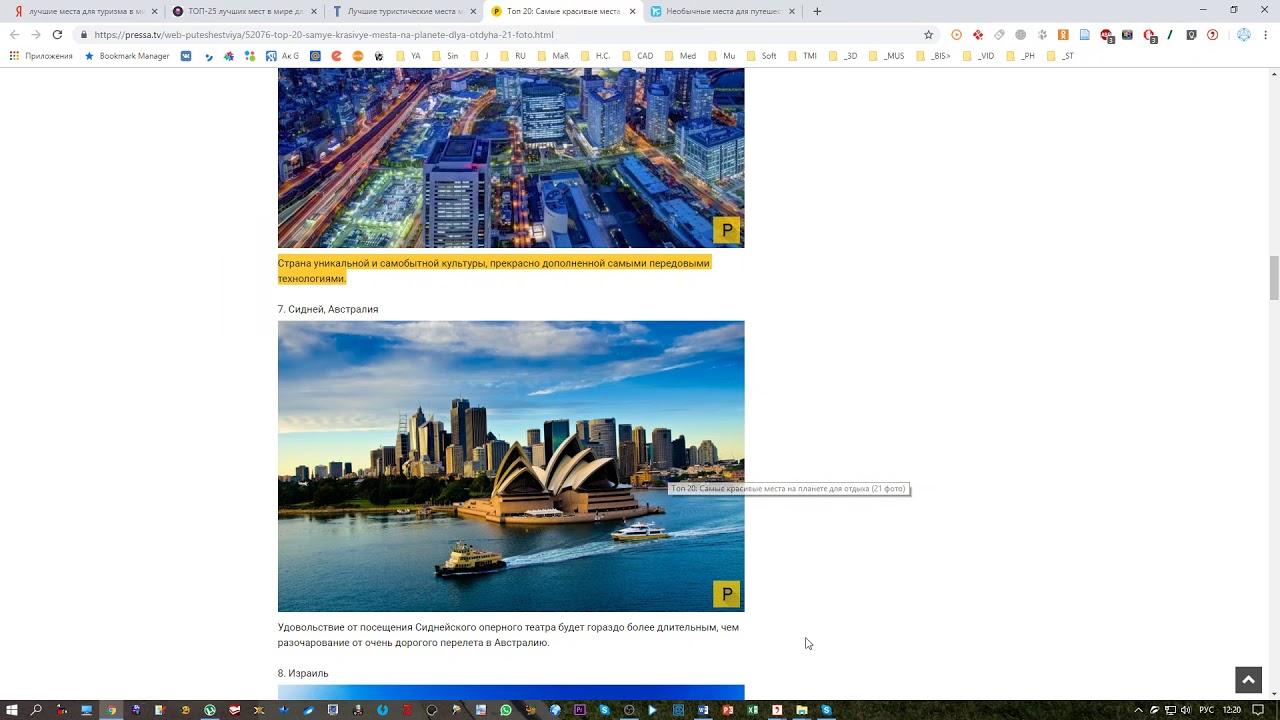Image resolution: width=1280 pixels, height=720 pixels.
Task: Switch the РУС keyboard language
Action: tap(1207, 710)
